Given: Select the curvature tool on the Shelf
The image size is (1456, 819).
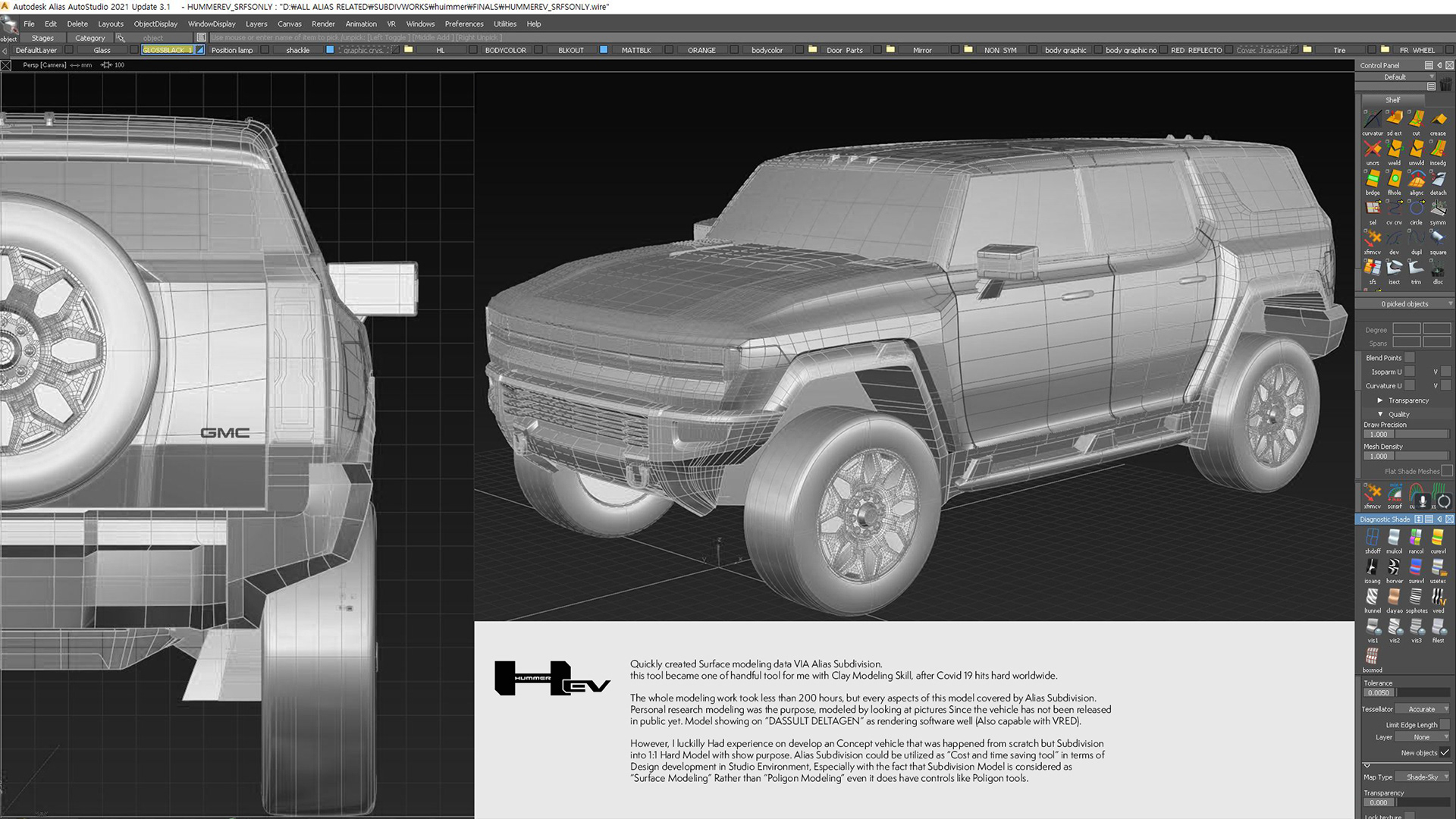Looking at the screenshot, I should click(x=1373, y=120).
